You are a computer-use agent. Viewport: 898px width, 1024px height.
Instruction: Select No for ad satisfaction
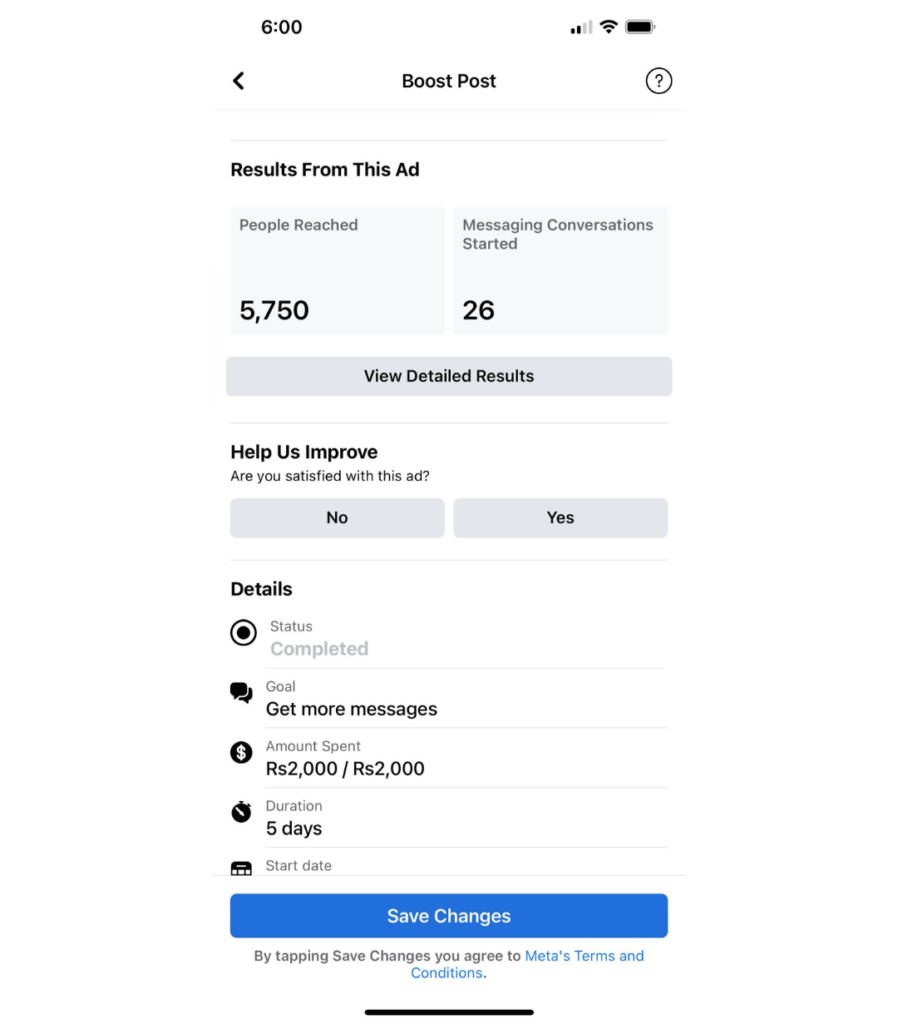click(x=337, y=518)
